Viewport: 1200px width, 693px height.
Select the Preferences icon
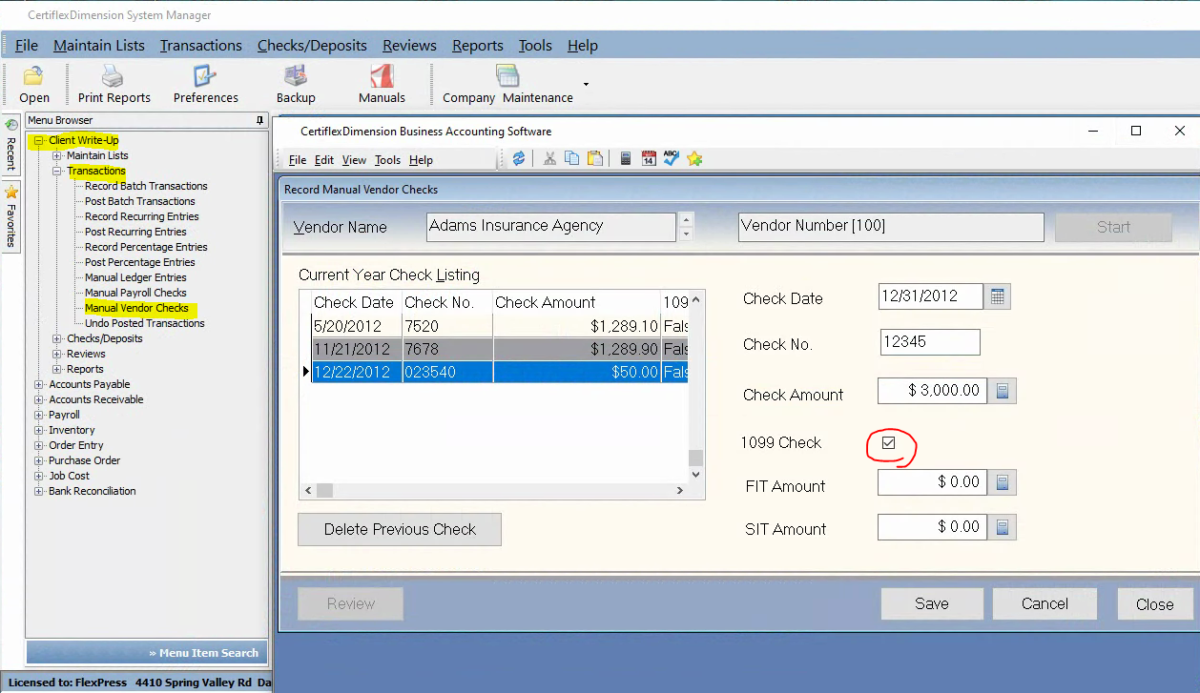click(x=205, y=83)
